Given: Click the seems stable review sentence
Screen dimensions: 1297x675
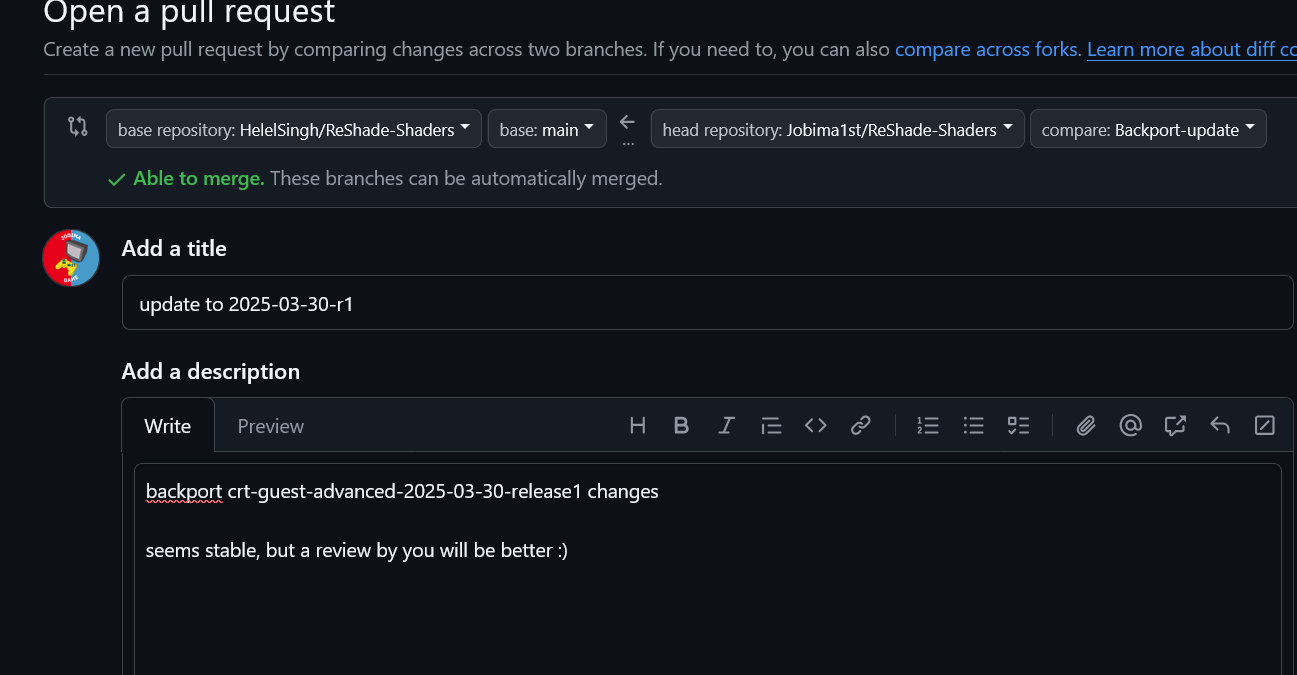Looking at the screenshot, I should (x=357, y=551).
